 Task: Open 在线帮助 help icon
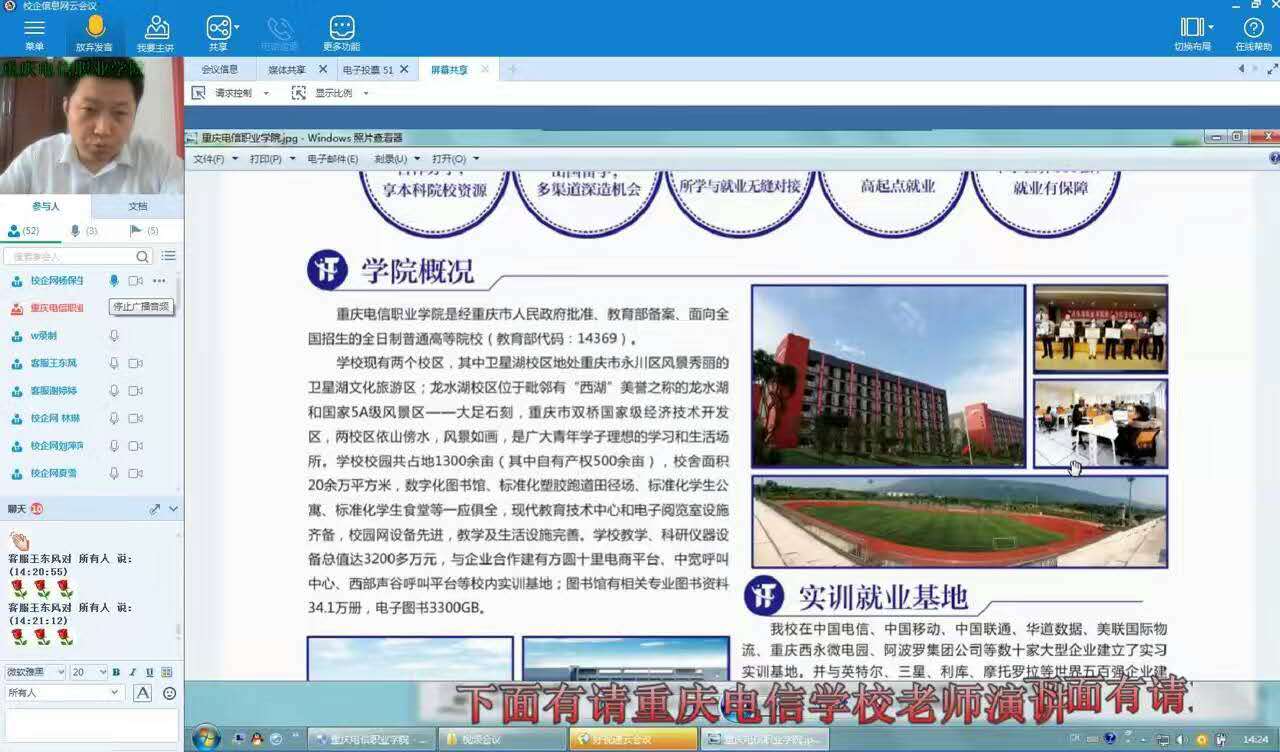click(x=1253, y=27)
